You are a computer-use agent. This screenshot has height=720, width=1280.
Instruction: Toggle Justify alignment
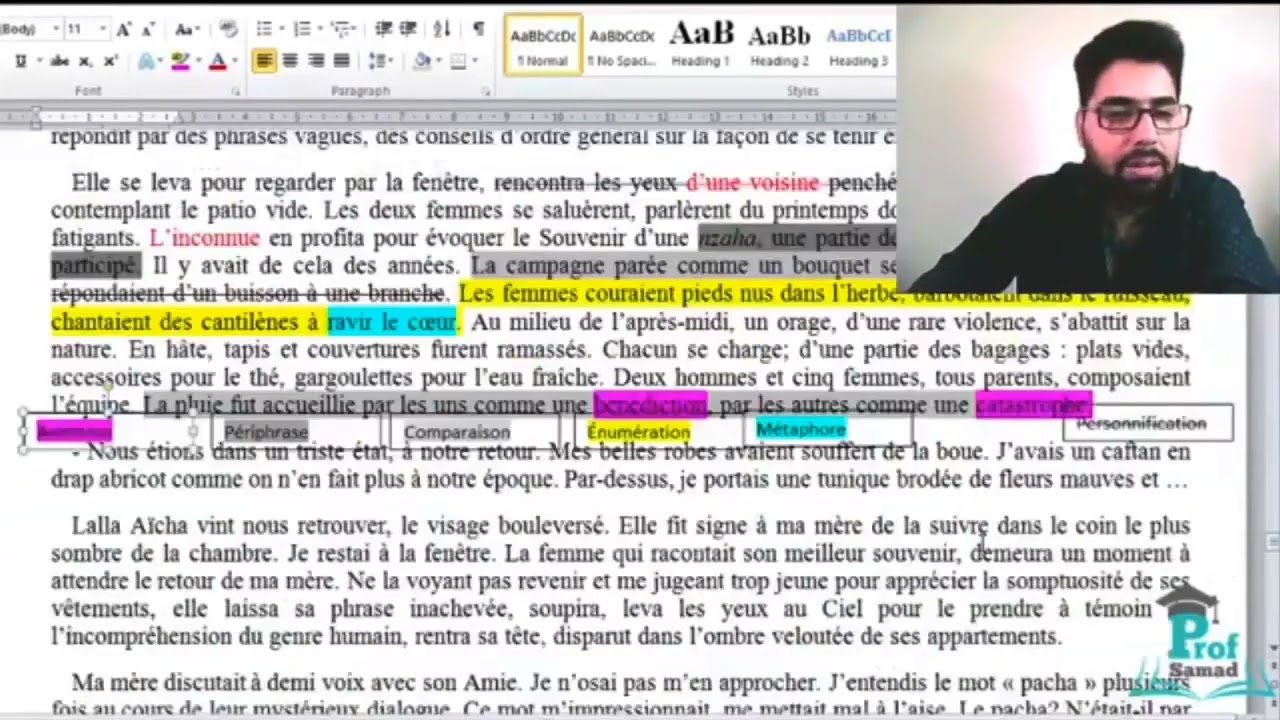tap(341, 61)
